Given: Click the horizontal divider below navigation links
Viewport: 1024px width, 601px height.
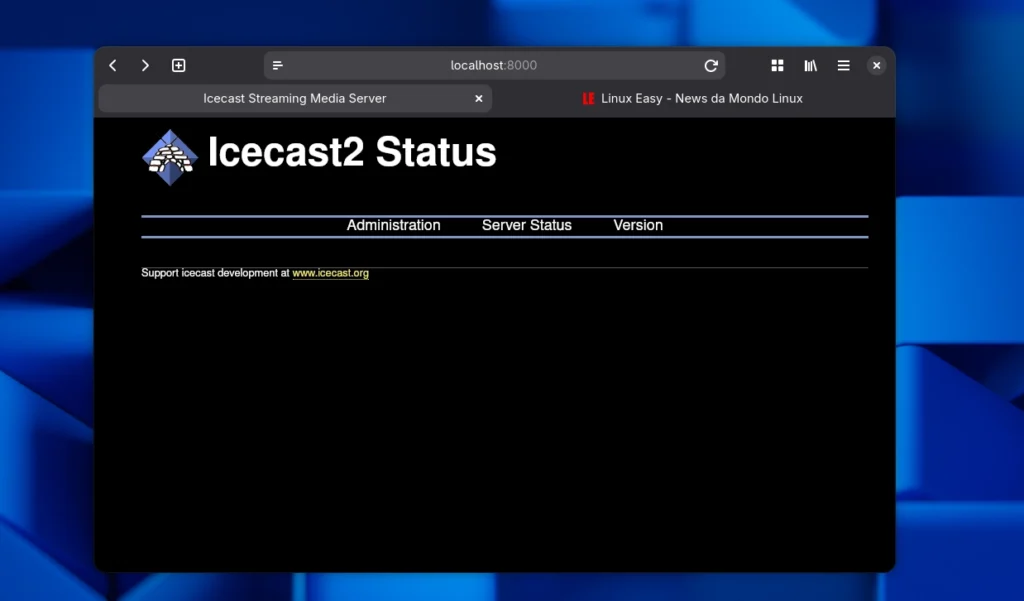Looking at the screenshot, I should tap(503, 237).
